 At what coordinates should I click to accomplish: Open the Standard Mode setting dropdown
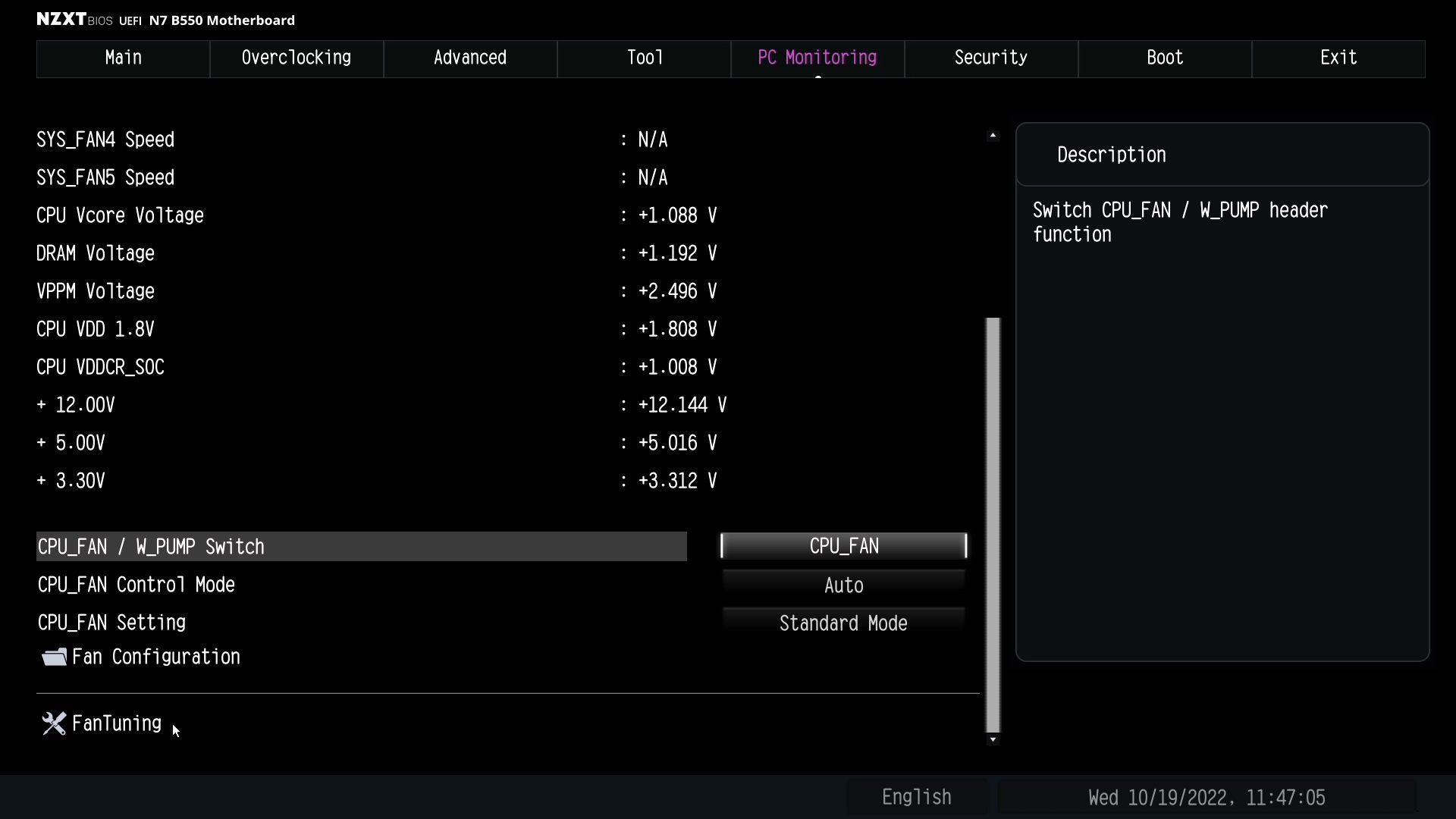[x=843, y=623]
